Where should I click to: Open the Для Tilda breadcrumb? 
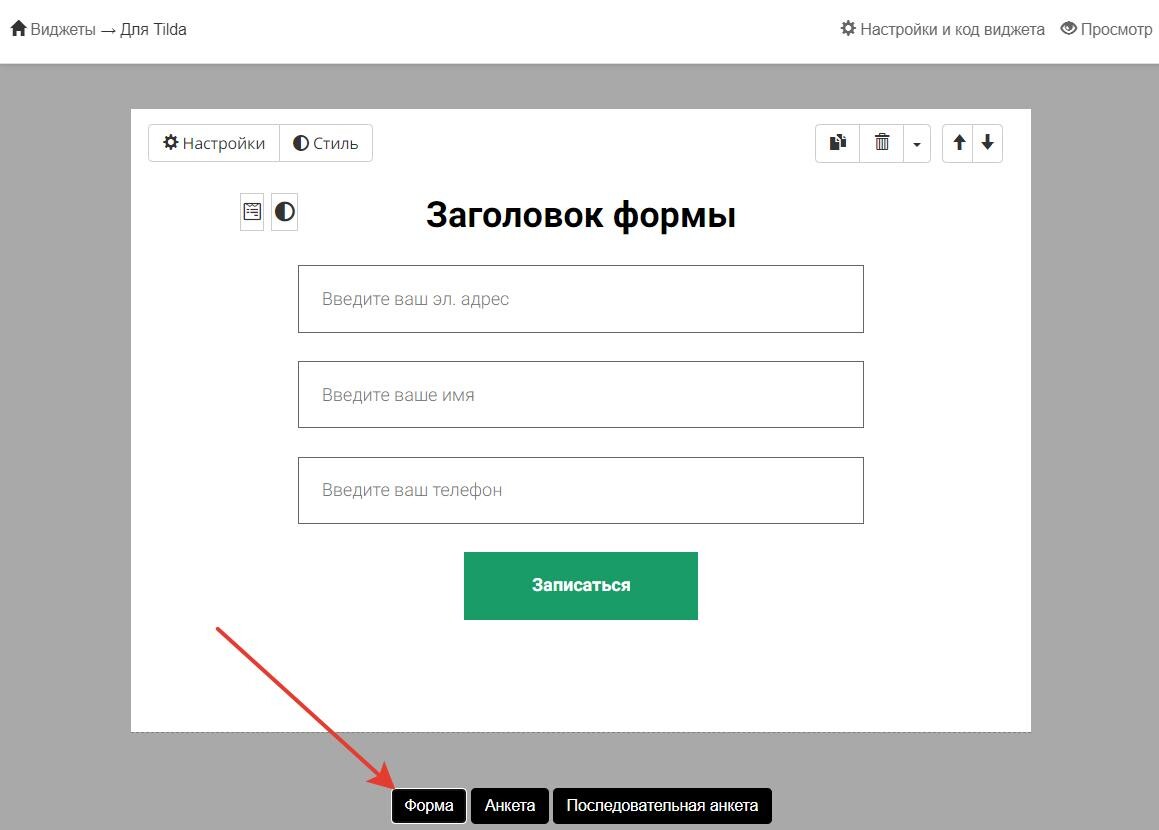pos(153,29)
